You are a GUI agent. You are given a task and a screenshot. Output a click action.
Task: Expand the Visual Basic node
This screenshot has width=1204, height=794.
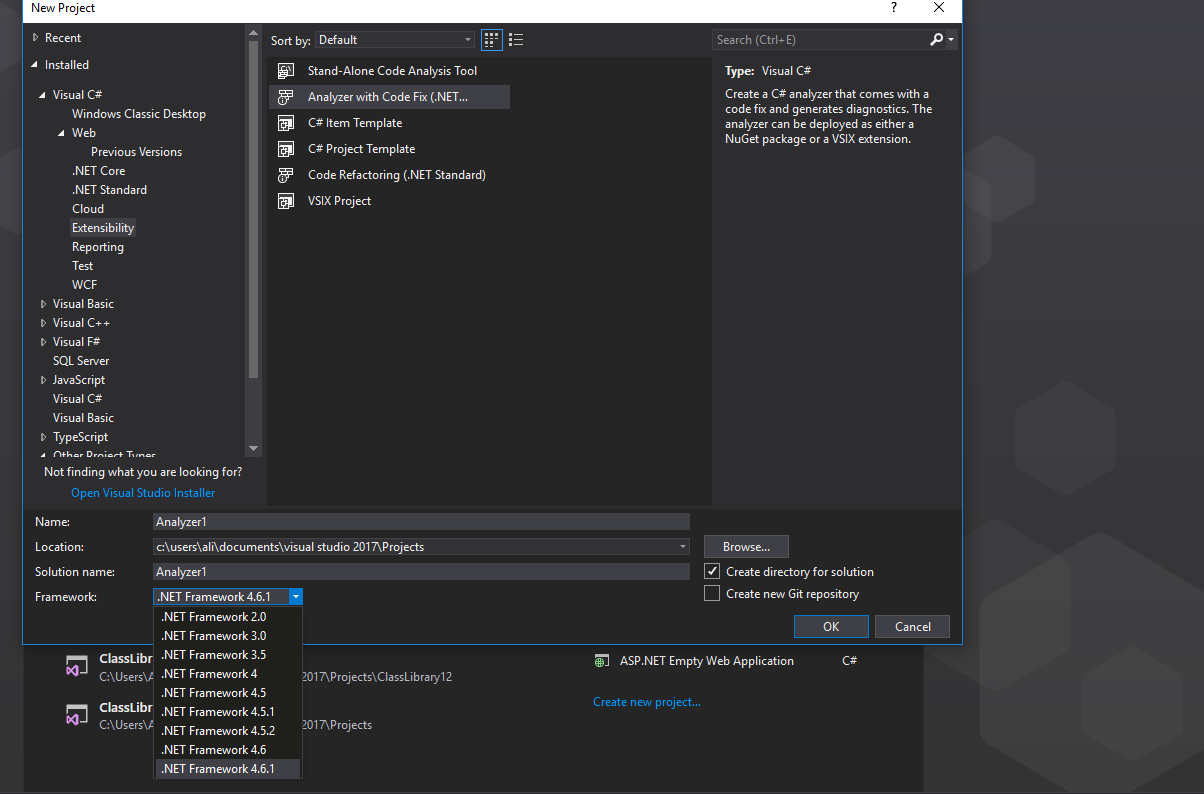[x=42, y=303]
